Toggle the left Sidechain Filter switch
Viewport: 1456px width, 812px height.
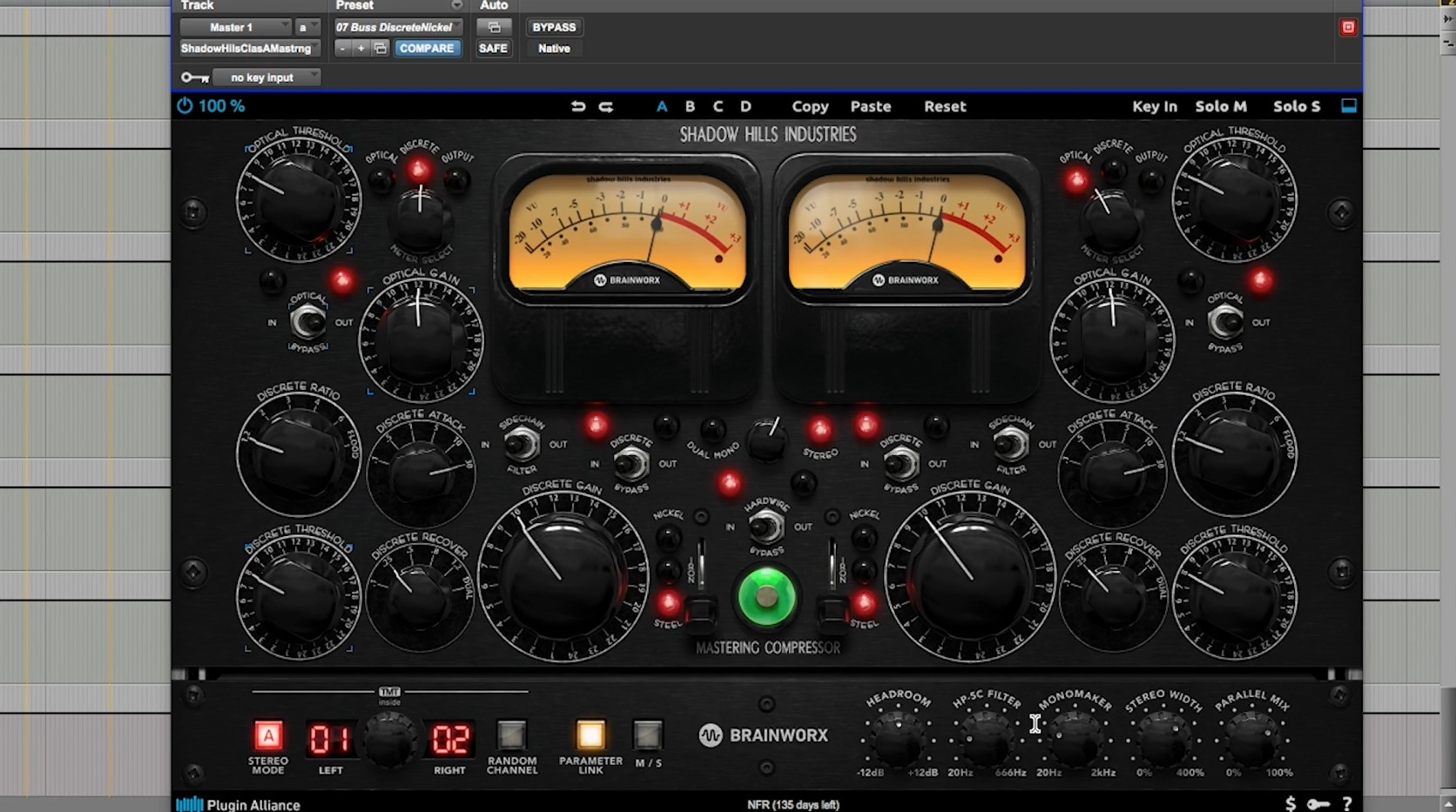(x=522, y=445)
